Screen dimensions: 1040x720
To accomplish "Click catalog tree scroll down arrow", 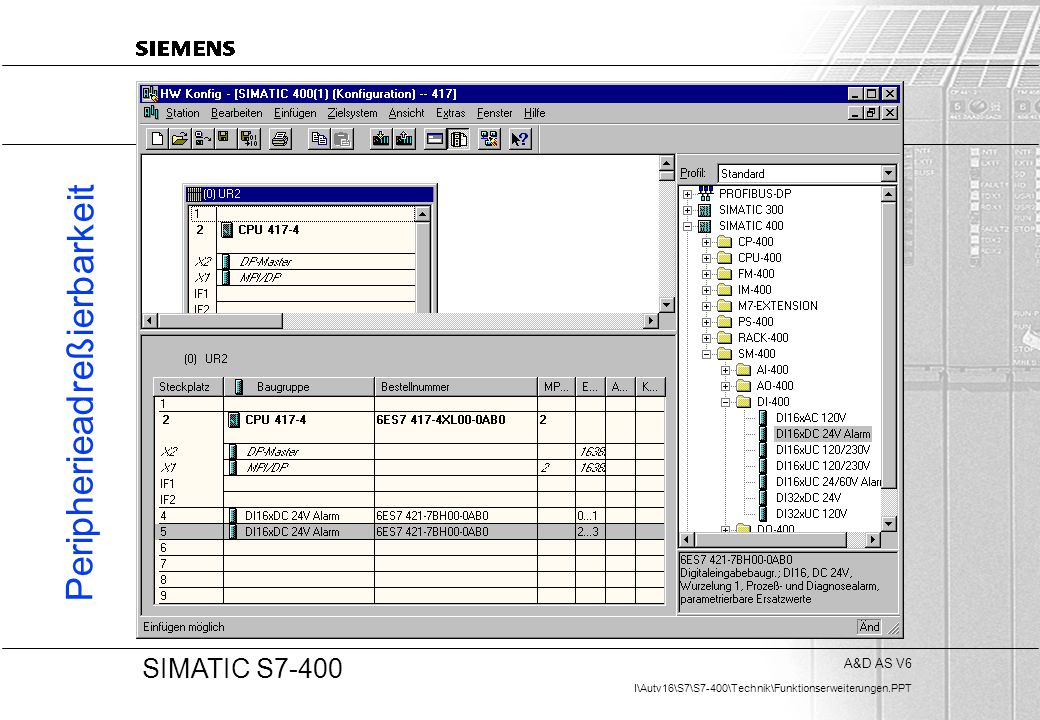I will (x=889, y=524).
